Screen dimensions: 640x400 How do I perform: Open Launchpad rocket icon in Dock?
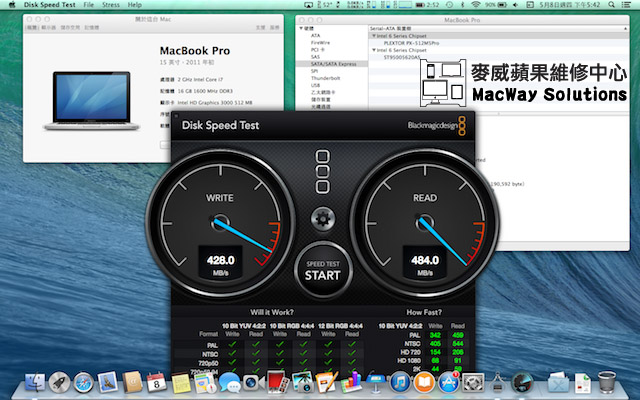click(x=59, y=383)
